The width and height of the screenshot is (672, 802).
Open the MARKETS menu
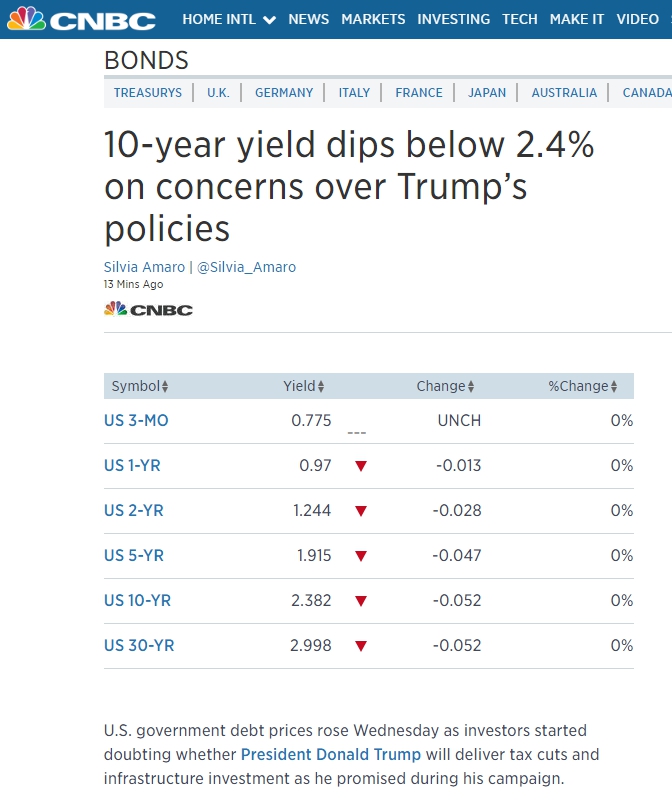pyautogui.click(x=373, y=19)
